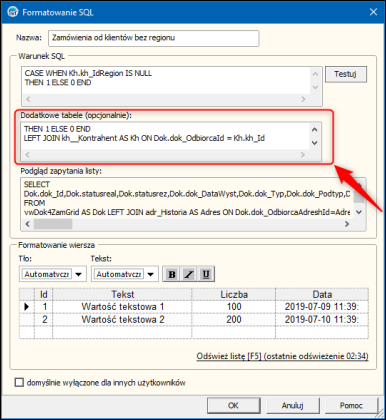
Task: Select the date cell 2019-07-10 11:39
Action: pos(322,319)
